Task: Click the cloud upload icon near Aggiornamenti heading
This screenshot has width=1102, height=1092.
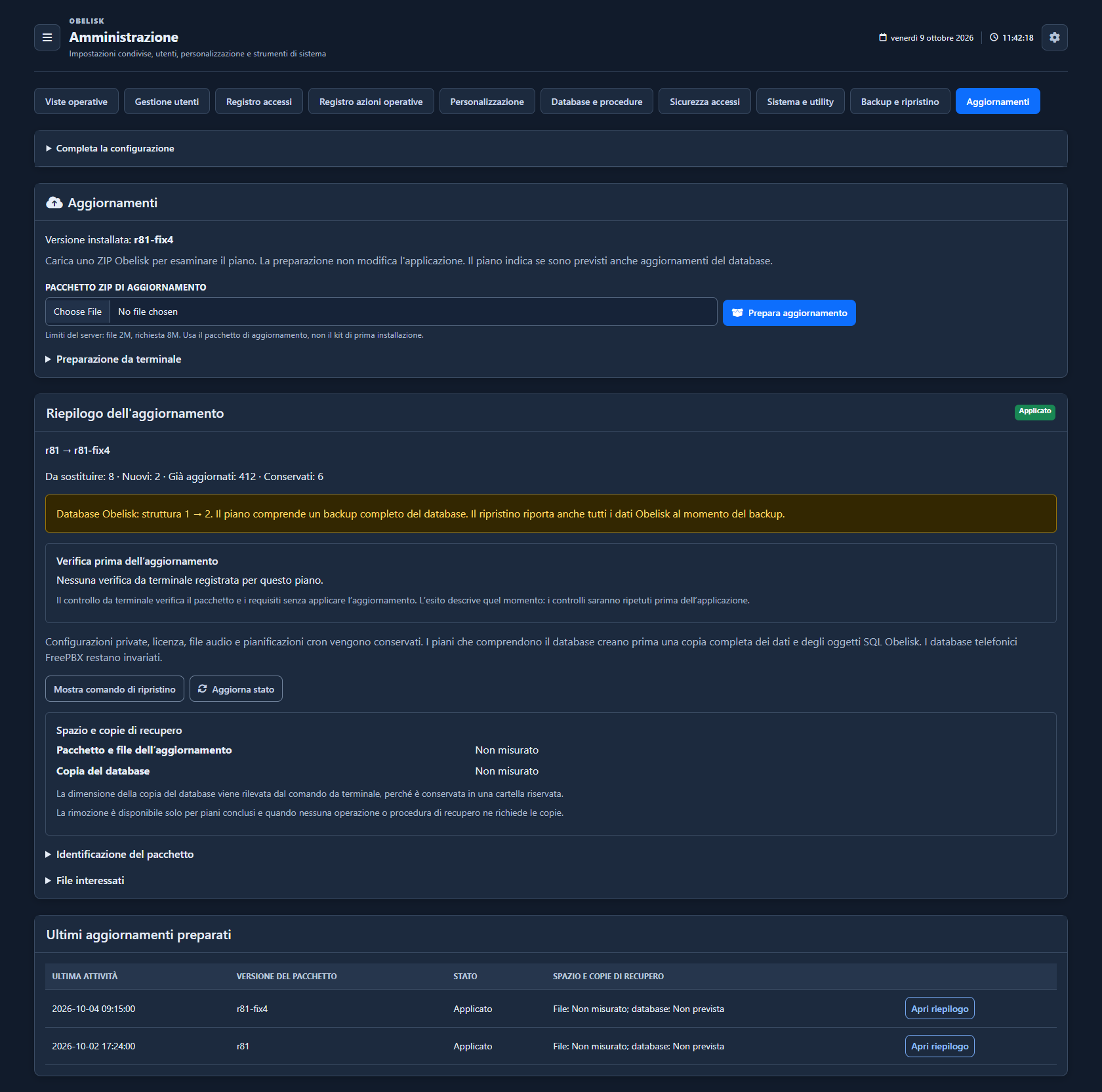Action: (x=54, y=203)
